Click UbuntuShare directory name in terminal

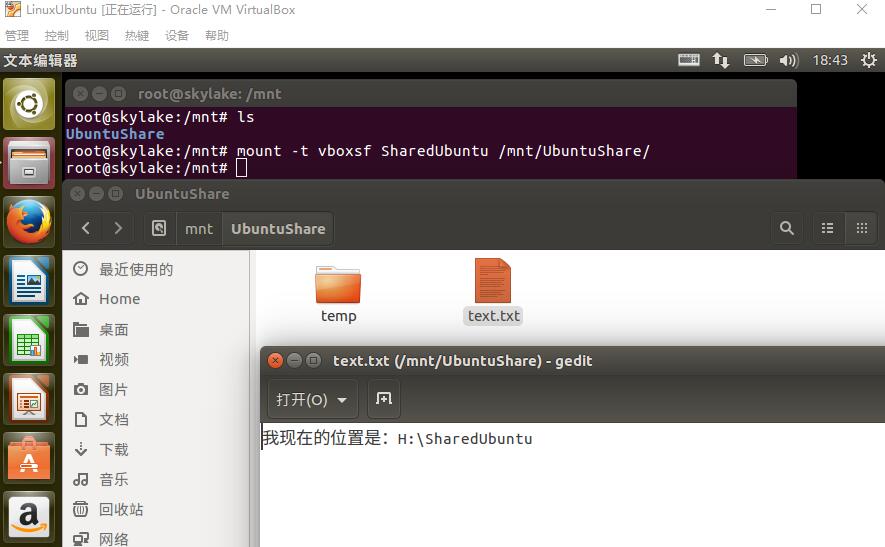tap(115, 134)
